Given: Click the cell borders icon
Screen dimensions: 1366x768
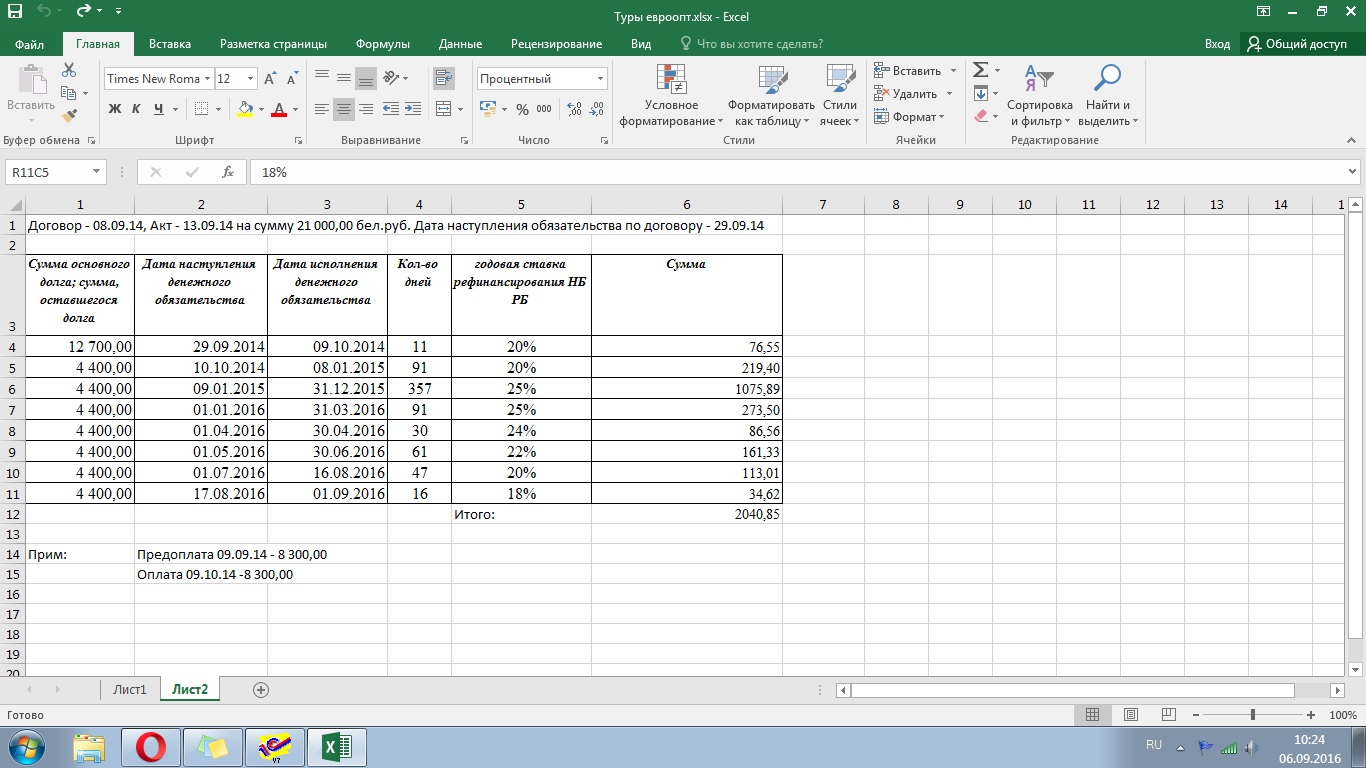Looking at the screenshot, I should point(201,109).
